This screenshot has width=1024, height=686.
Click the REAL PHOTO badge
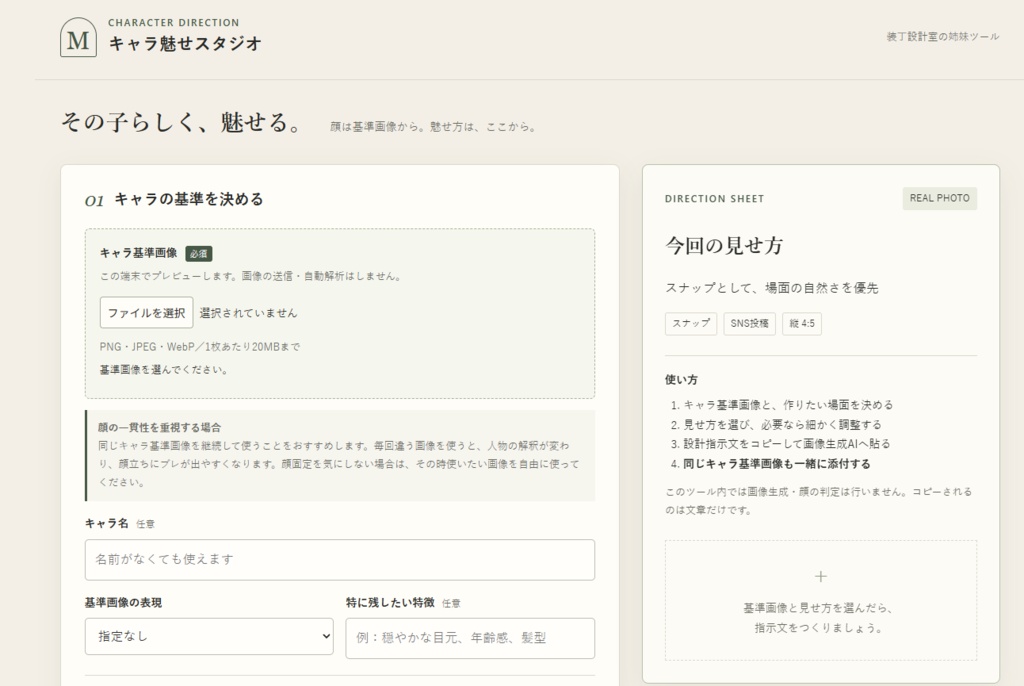tap(940, 198)
